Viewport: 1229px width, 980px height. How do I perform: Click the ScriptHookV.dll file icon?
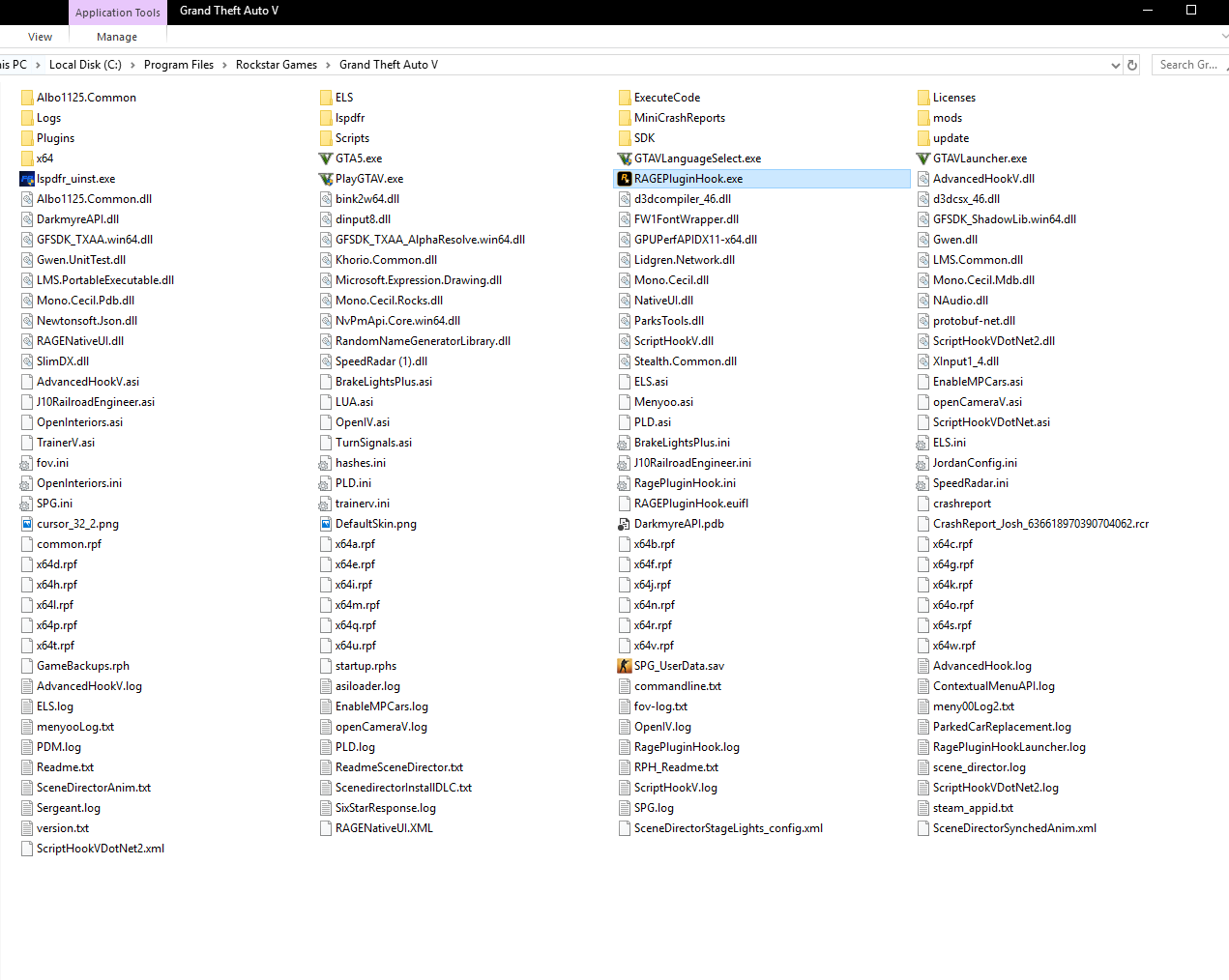625,341
